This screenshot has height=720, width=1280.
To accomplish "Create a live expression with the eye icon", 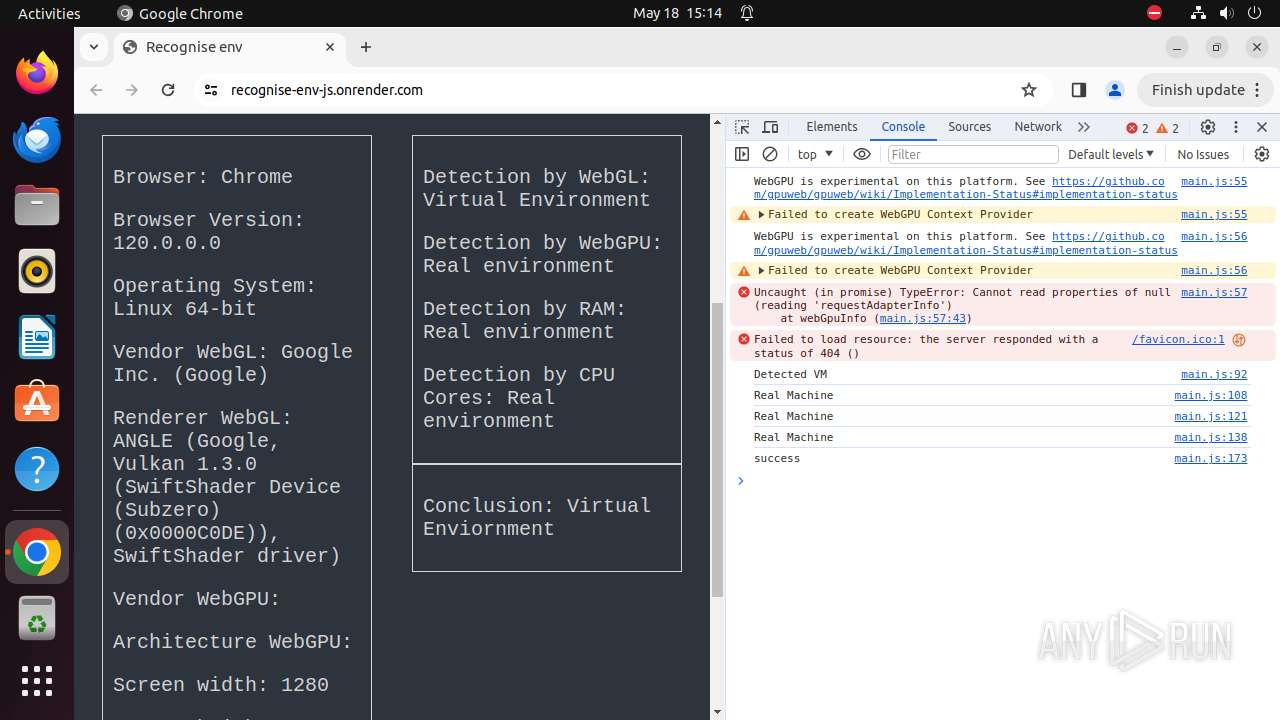I will (862, 154).
